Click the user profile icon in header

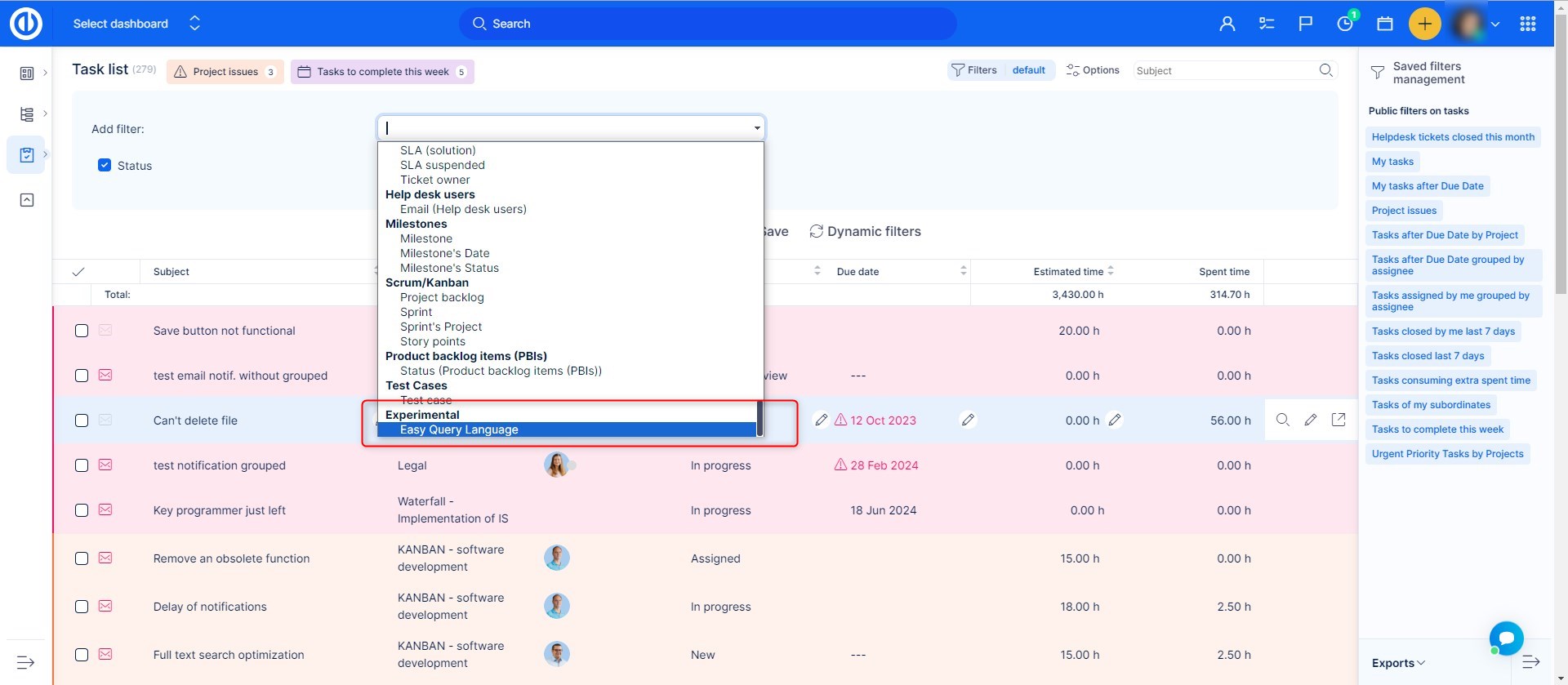pyautogui.click(x=1227, y=24)
